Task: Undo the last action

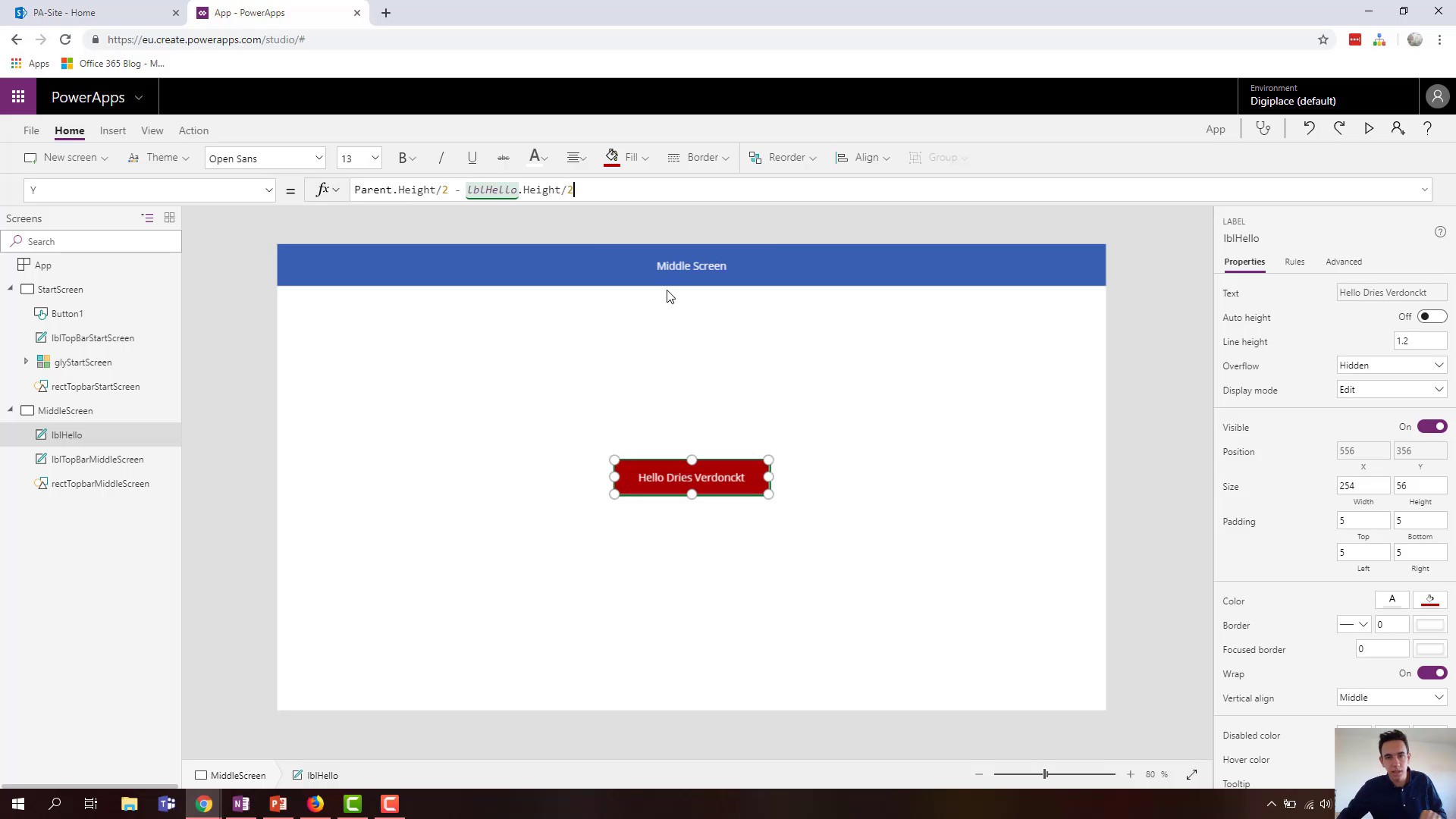Action: (1309, 129)
